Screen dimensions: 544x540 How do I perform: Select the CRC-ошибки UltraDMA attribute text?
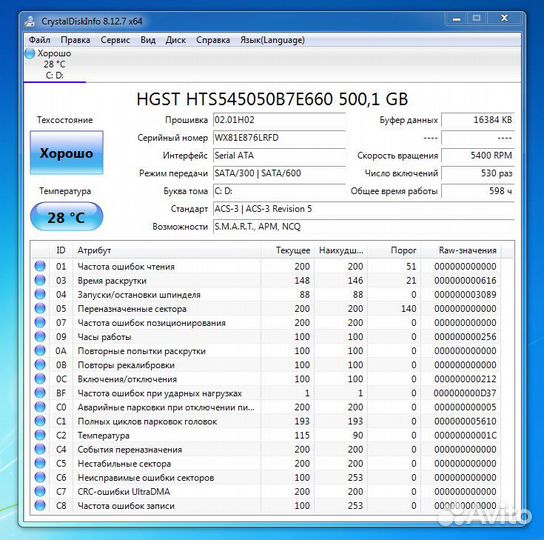coord(124,491)
